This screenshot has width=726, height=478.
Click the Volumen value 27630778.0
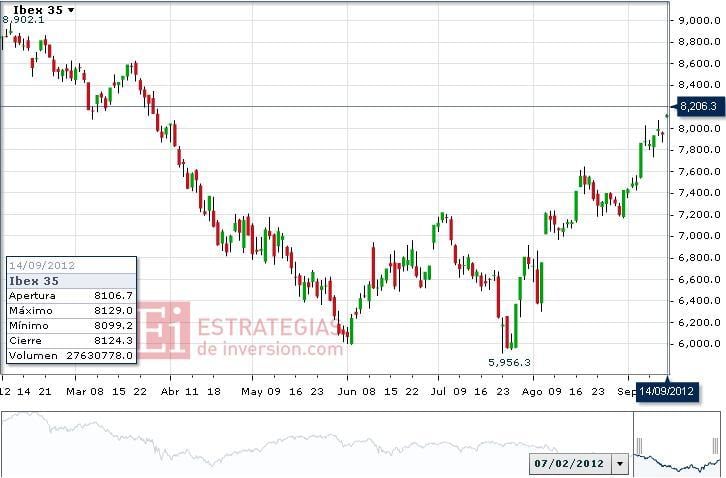tap(100, 356)
